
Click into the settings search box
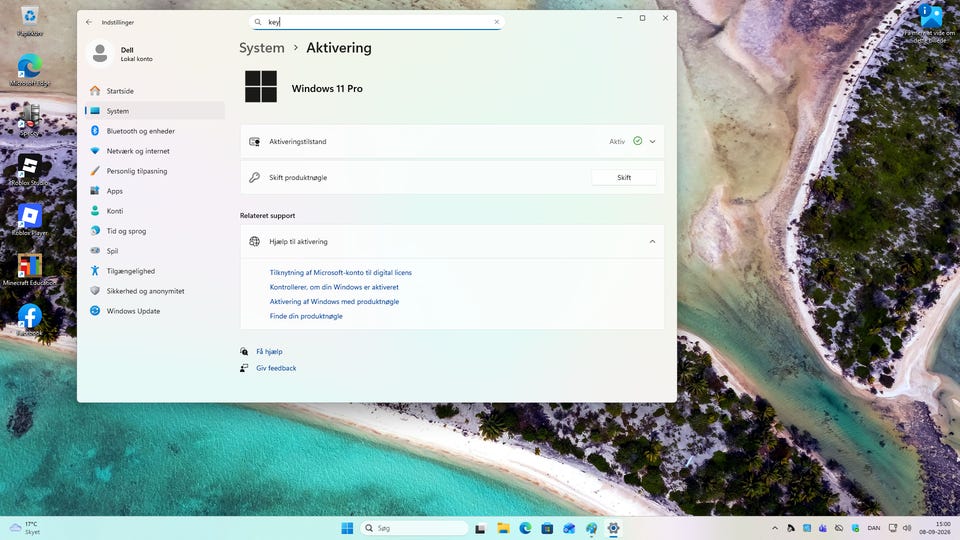376,22
